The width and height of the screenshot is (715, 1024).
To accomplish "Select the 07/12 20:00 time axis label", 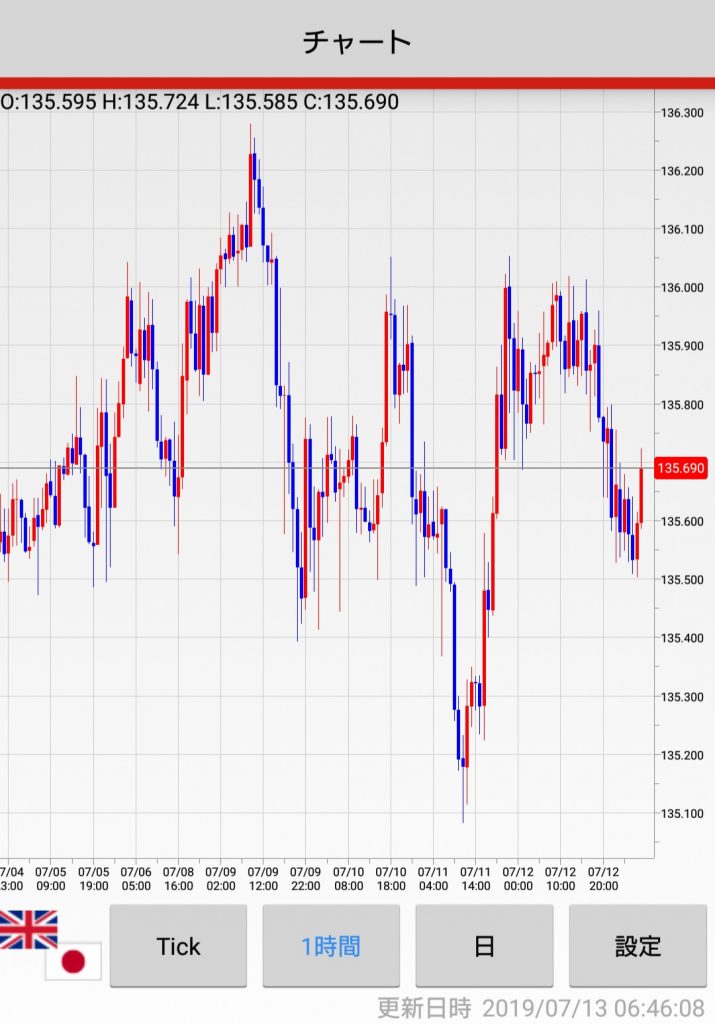I will (603, 878).
